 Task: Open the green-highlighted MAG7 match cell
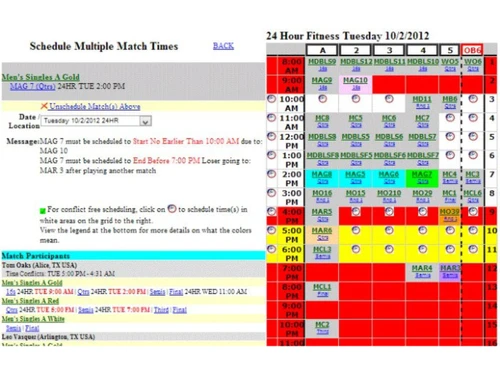422,174
